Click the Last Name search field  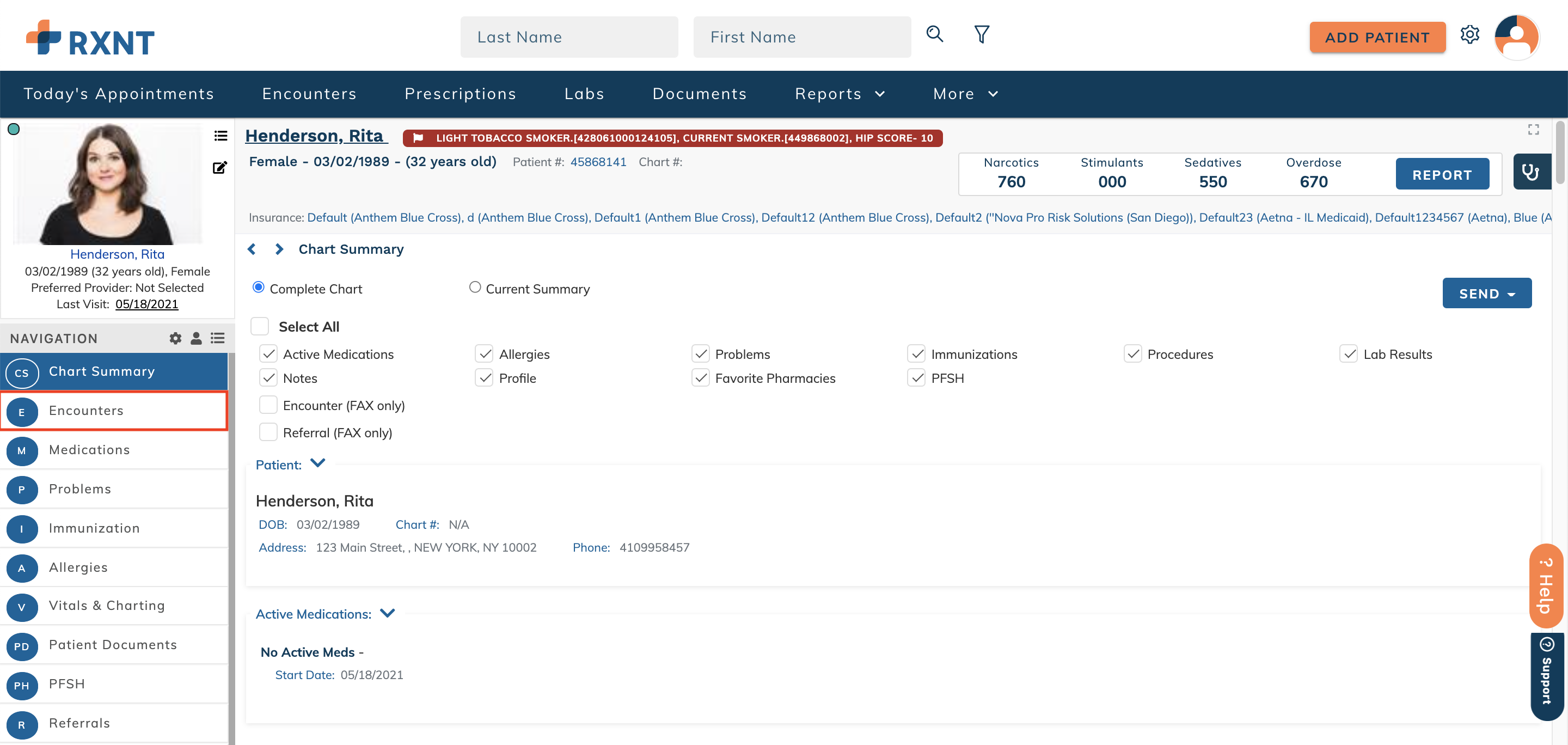[x=568, y=38]
